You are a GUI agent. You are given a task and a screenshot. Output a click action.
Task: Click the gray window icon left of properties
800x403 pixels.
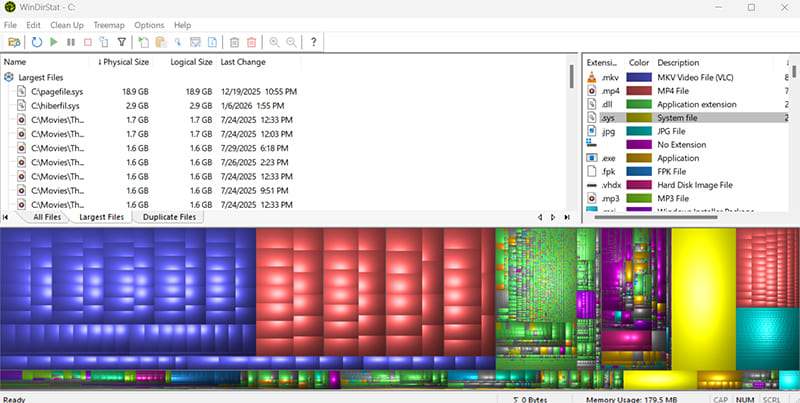tap(195, 42)
